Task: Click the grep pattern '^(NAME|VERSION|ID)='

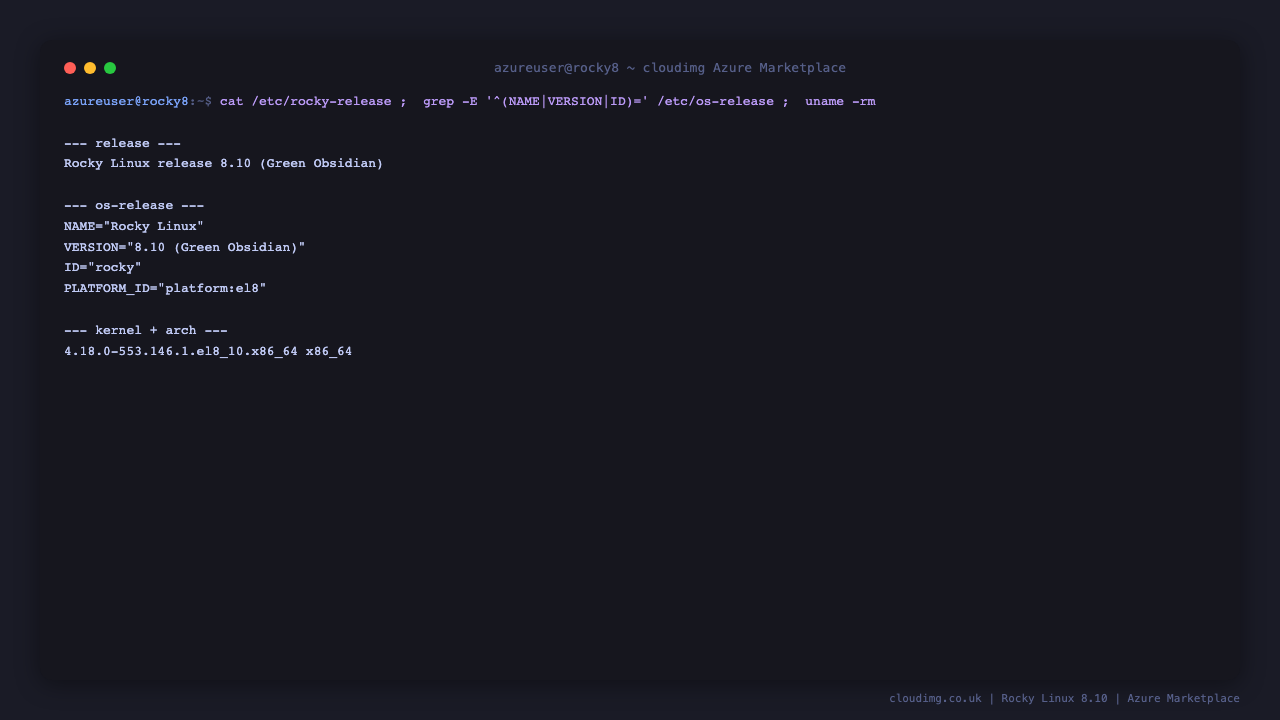Action: coord(568,101)
